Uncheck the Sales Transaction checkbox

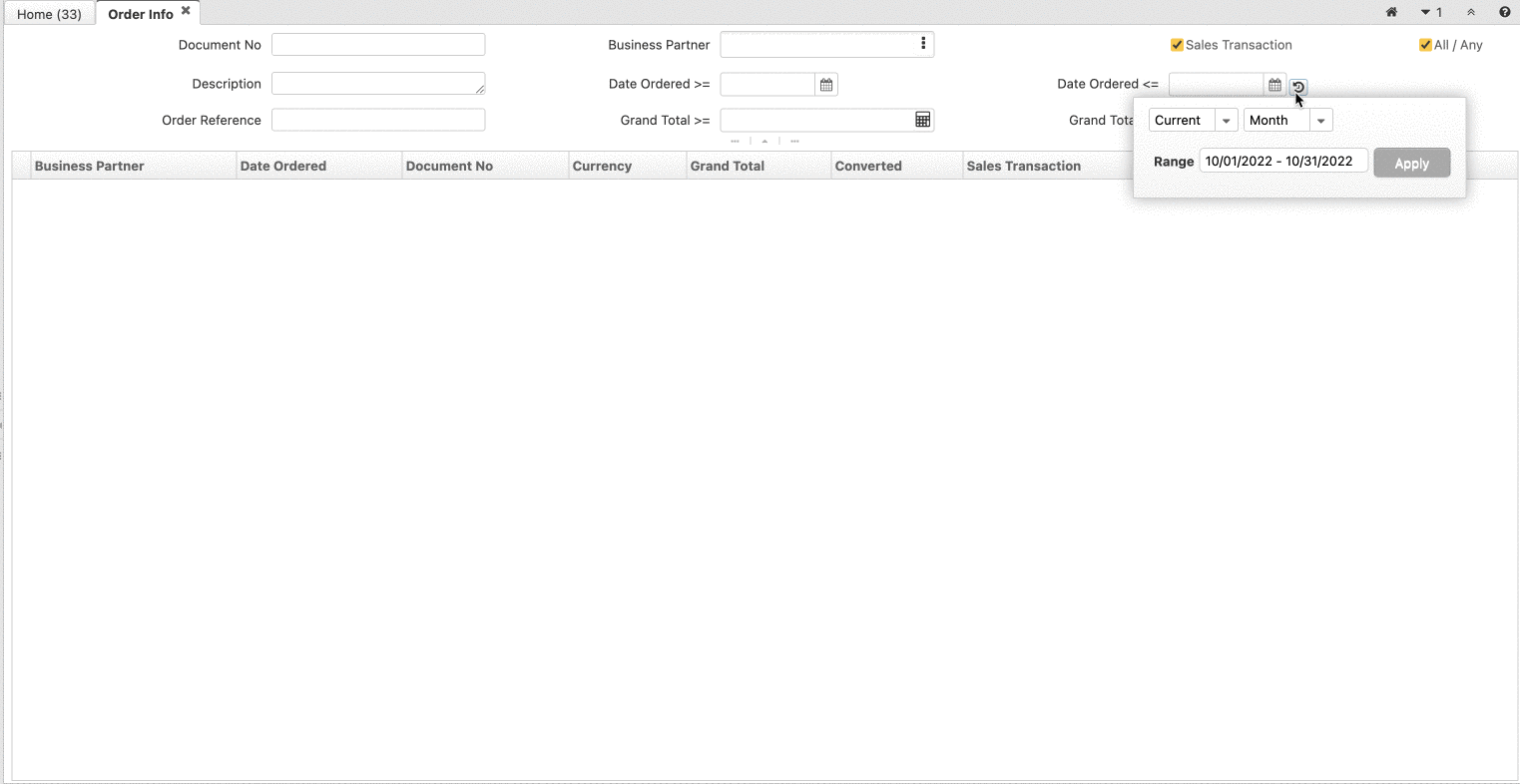click(x=1177, y=45)
